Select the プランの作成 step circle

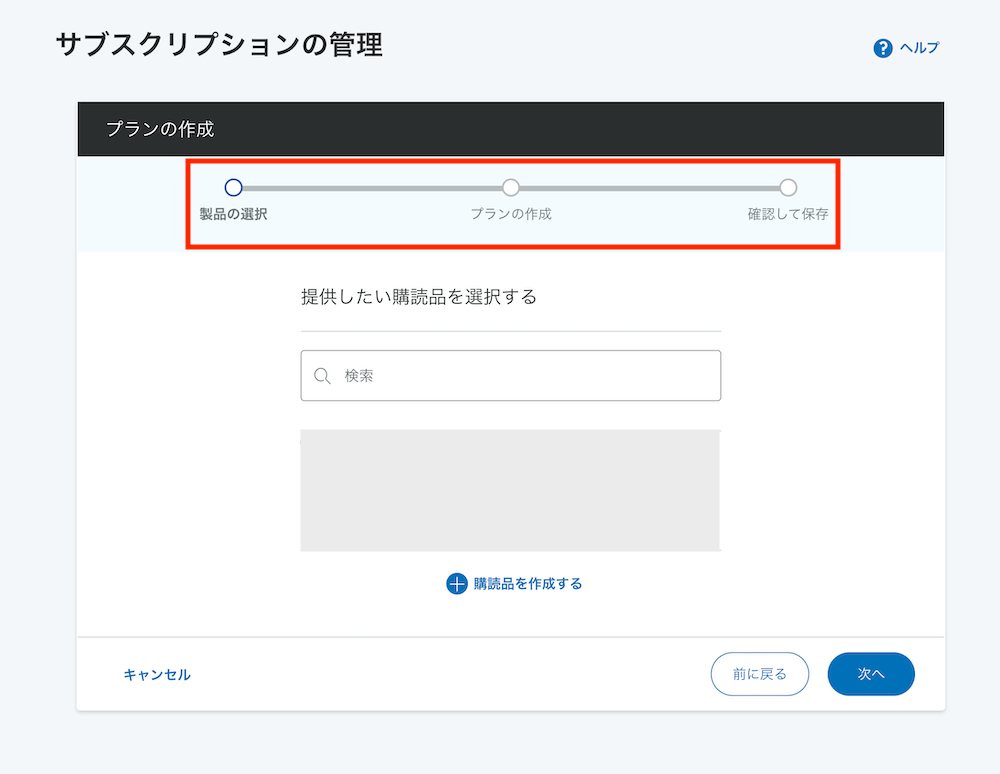pos(511,187)
